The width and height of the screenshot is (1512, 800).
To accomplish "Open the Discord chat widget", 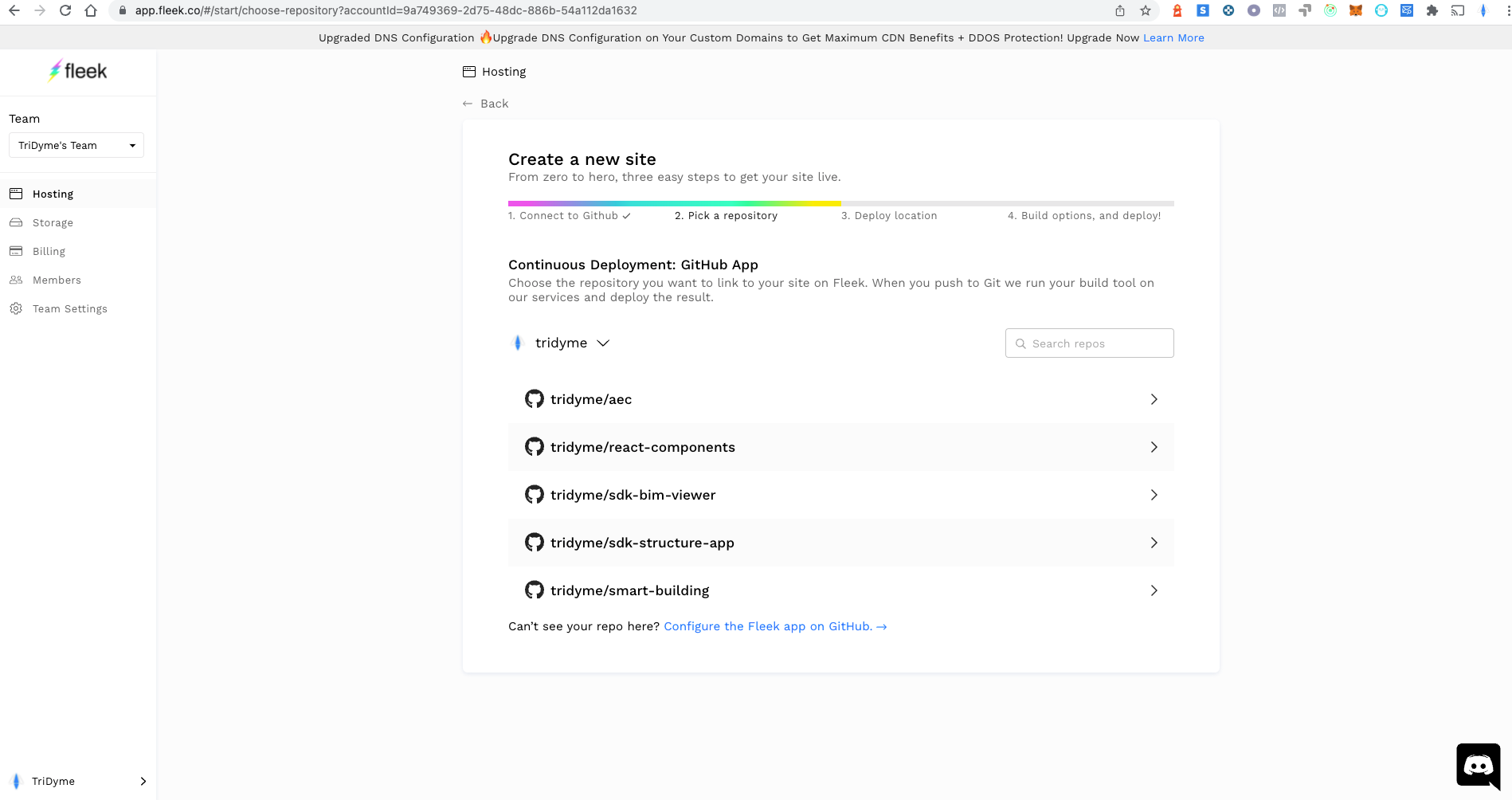I will [1479, 765].
